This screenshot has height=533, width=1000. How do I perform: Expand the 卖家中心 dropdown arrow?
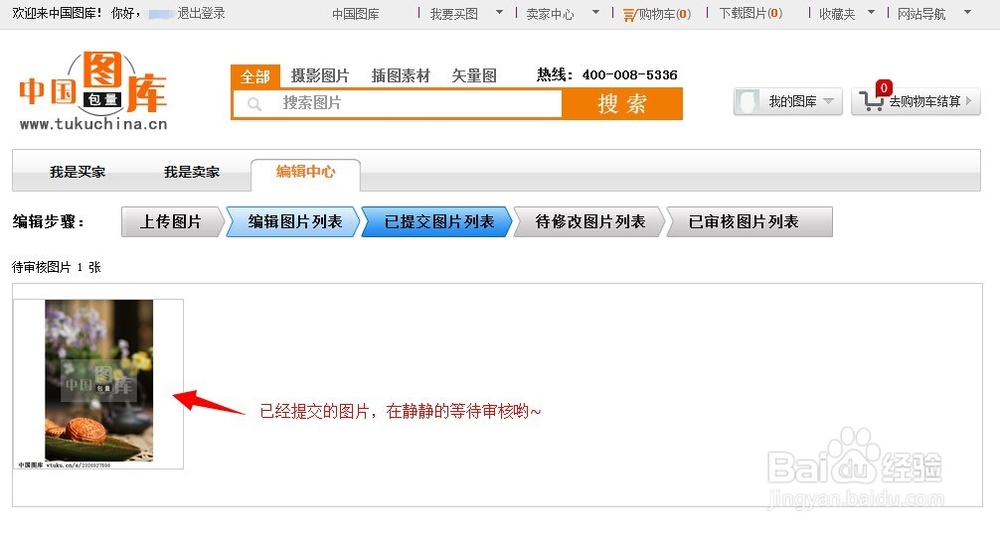point(596,12)
